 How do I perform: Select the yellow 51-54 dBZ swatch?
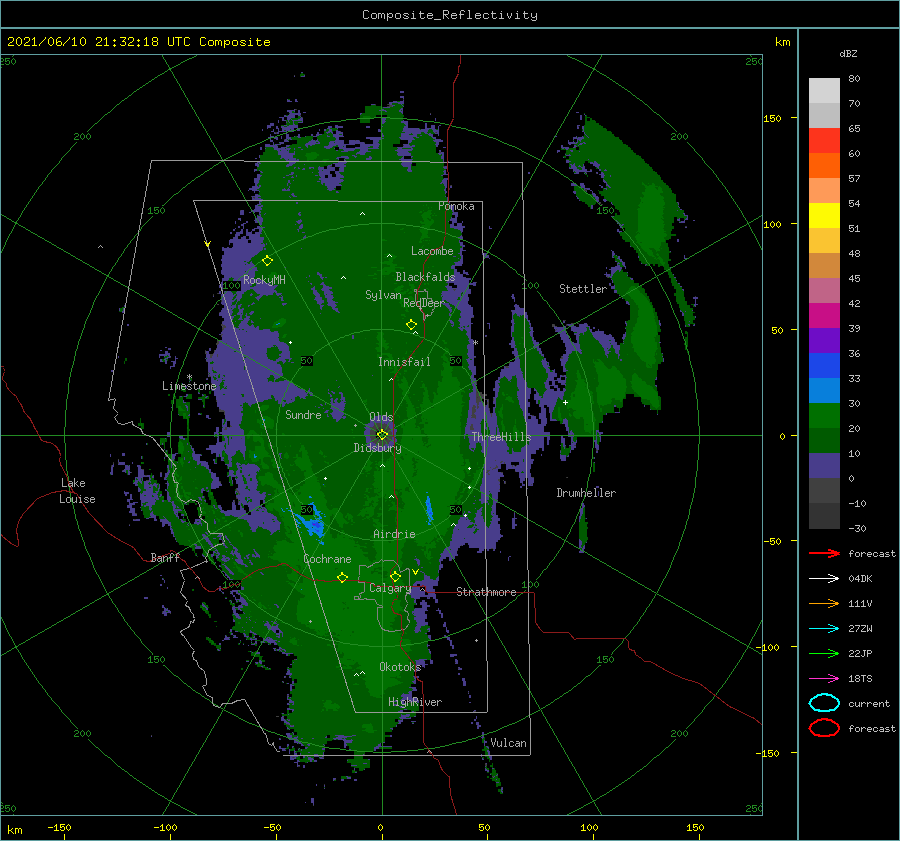tap(824, 216)
